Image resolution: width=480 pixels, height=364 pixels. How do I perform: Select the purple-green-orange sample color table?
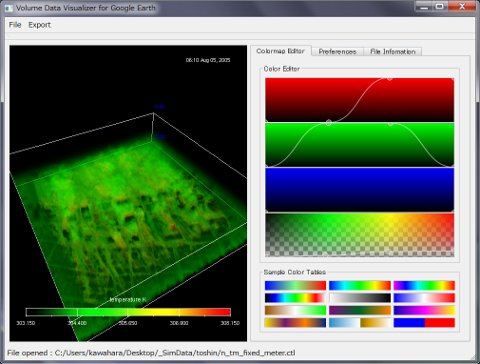(x=360, y=310)
